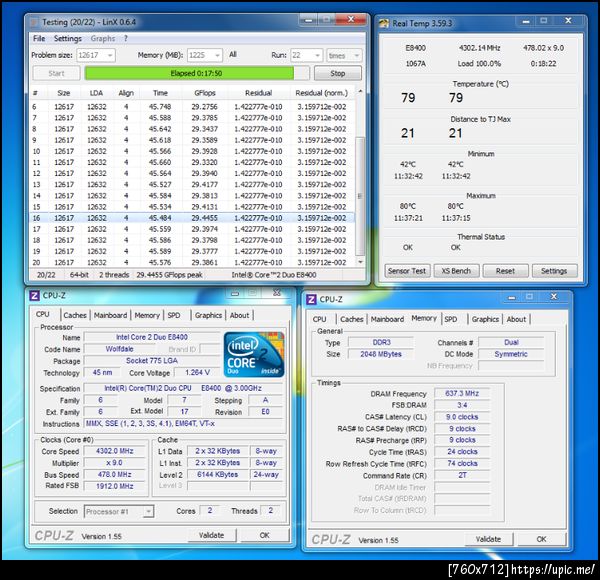Switch to Mainboard tab in right CPU-Z
600x580 pixels.
pyautogui.click(x=387, y=319)
